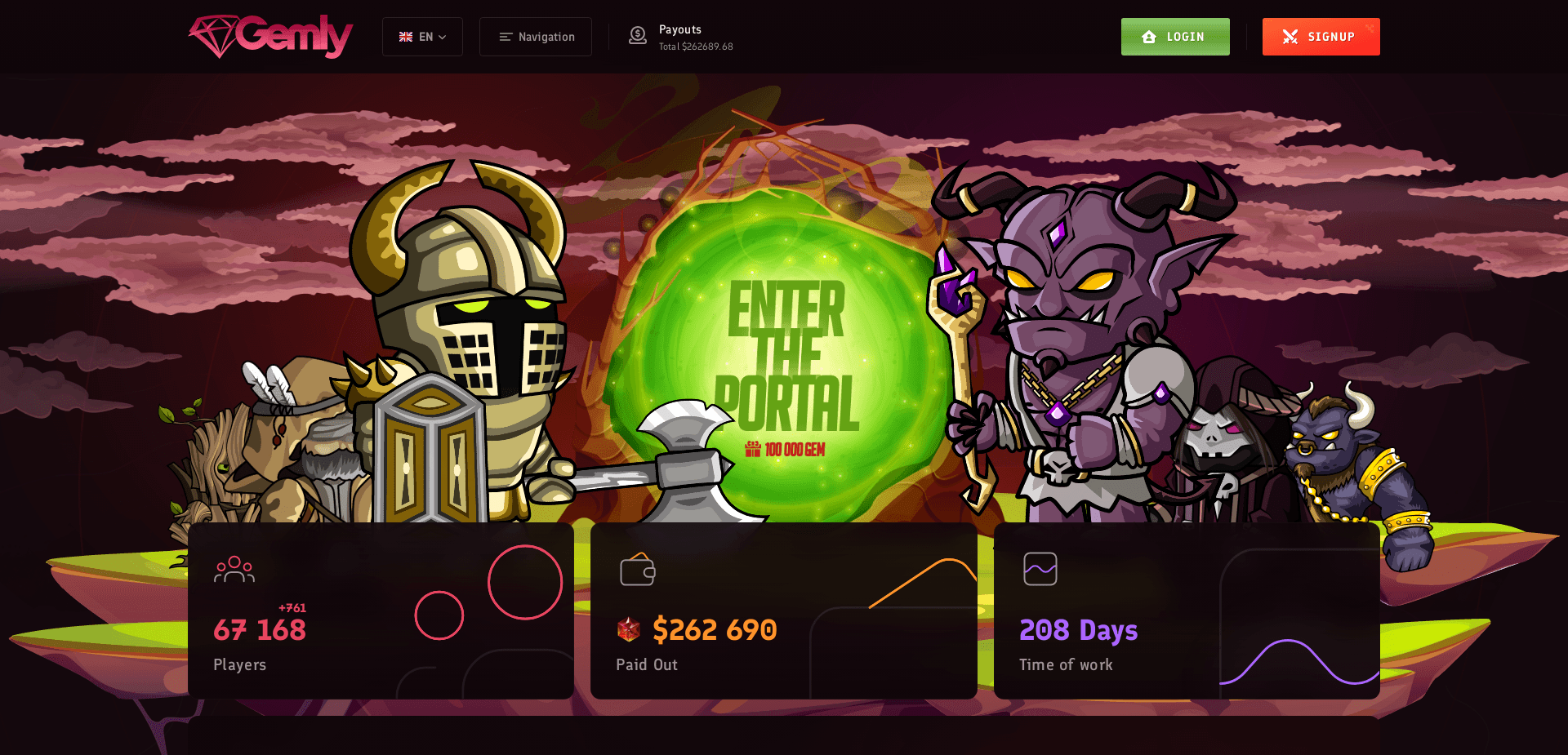The image size is (1568, 755).
Task: Click the Enter The Portal banner text
Action: click(x=786, y=357)
